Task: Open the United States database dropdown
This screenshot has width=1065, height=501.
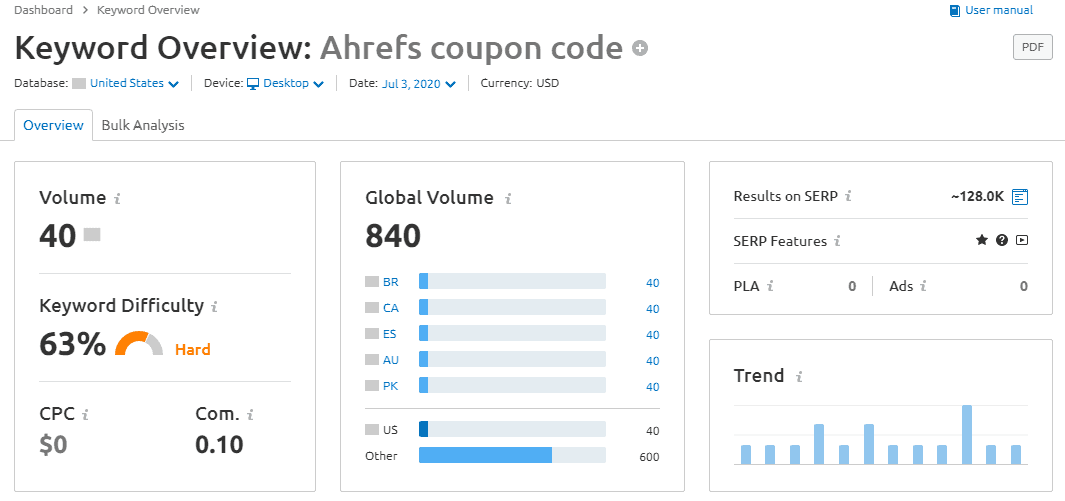Action: pyautogui.click(x=134, y=84)
